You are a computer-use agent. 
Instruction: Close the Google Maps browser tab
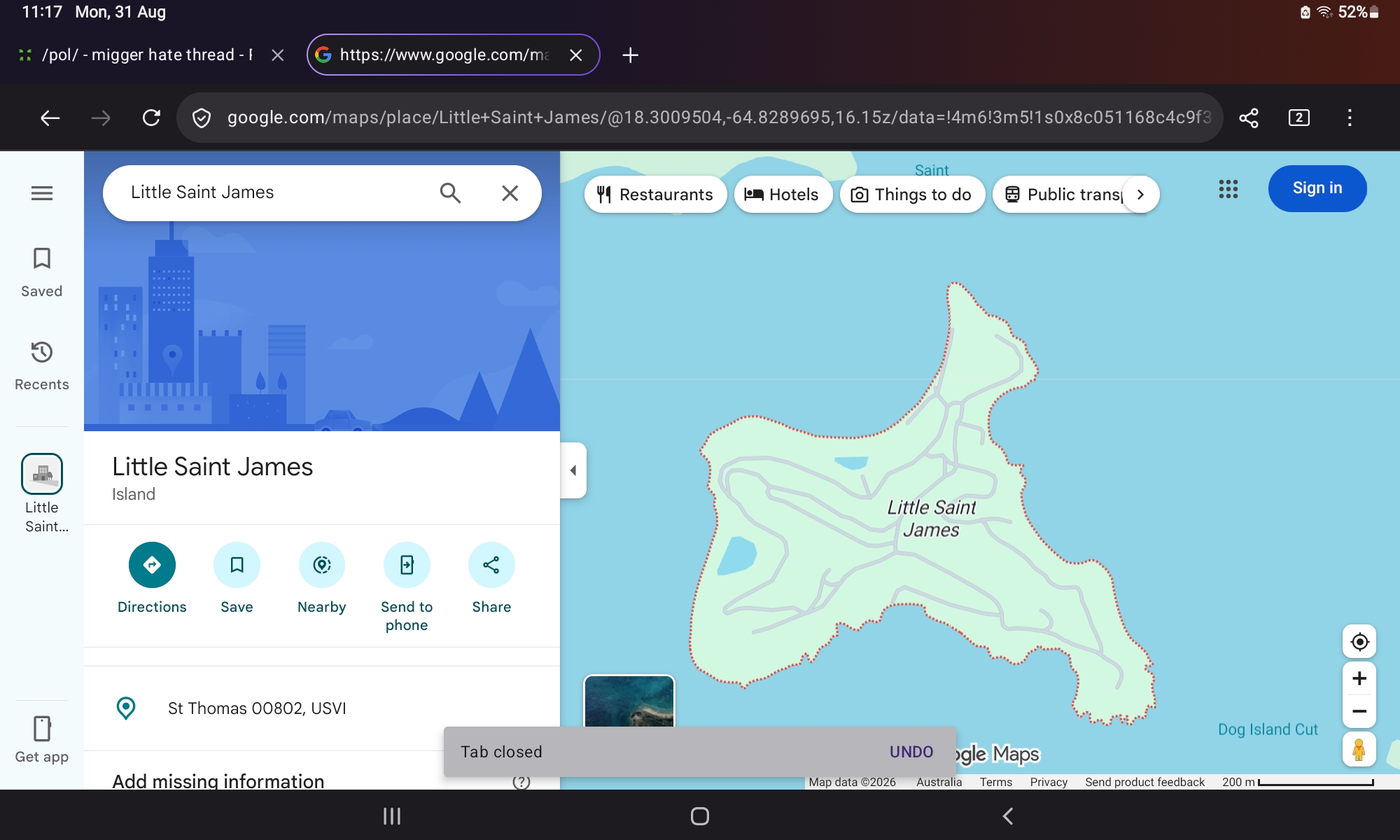point(576,55)
